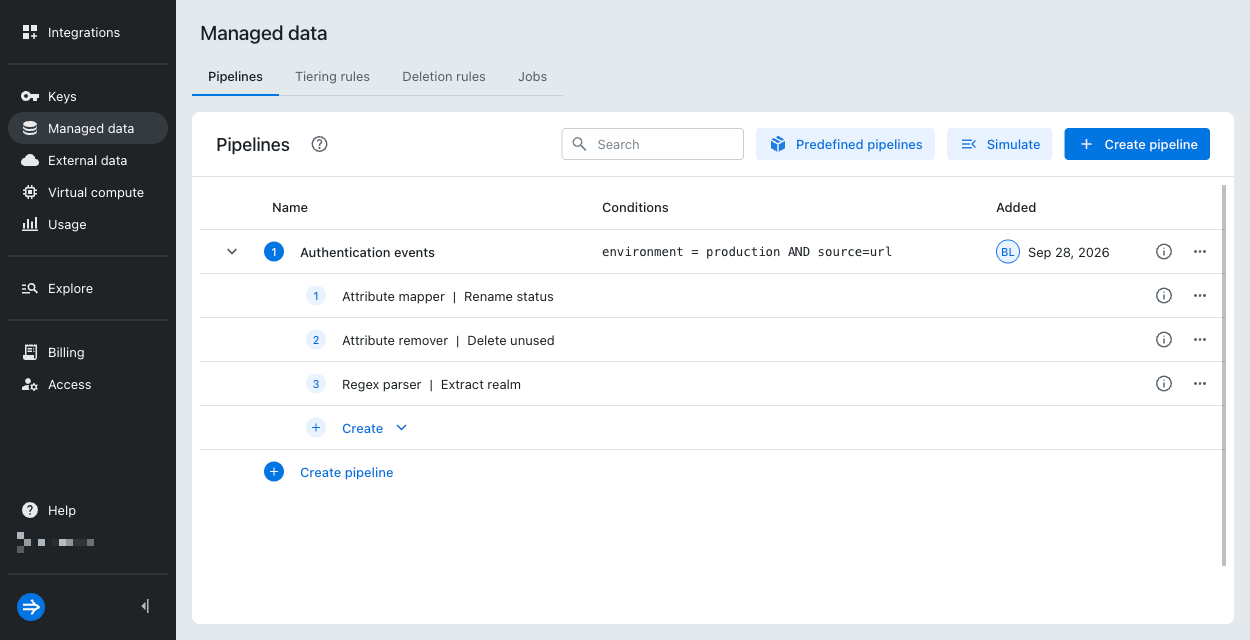Select Virtual compute in the sidebar
This screenshot has height=640, width=1250.
[x=88, y=192]
